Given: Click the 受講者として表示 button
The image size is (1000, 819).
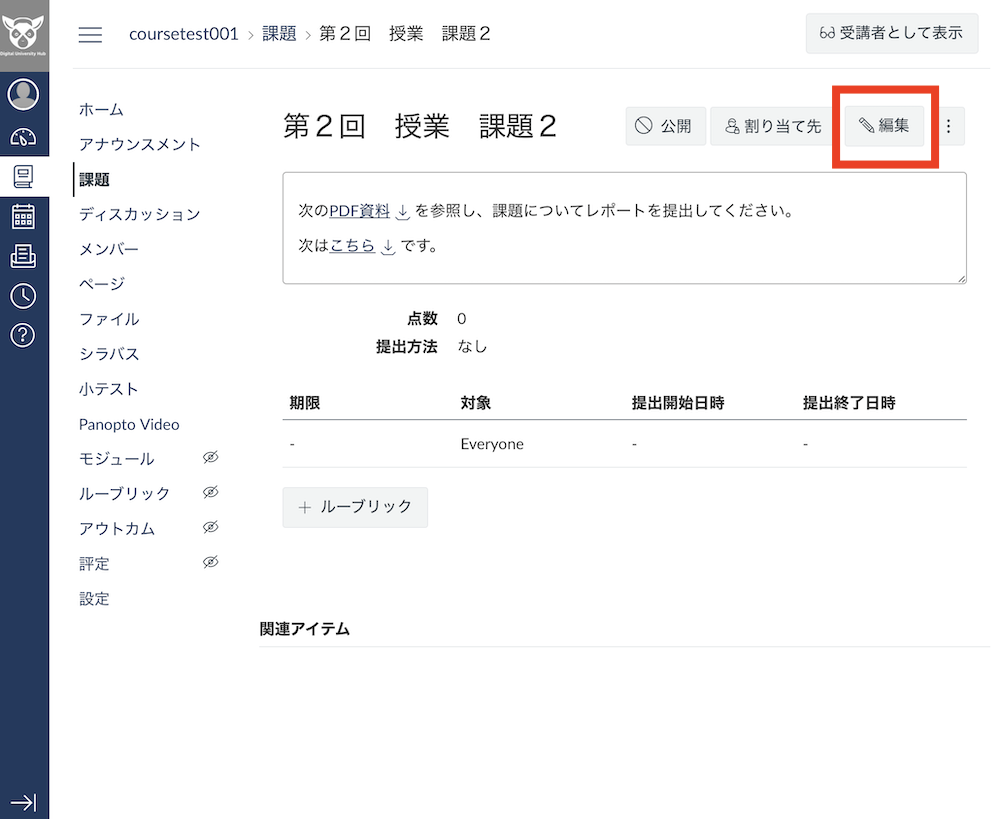Looking at the screenshot, I should [x=891, y=33].
